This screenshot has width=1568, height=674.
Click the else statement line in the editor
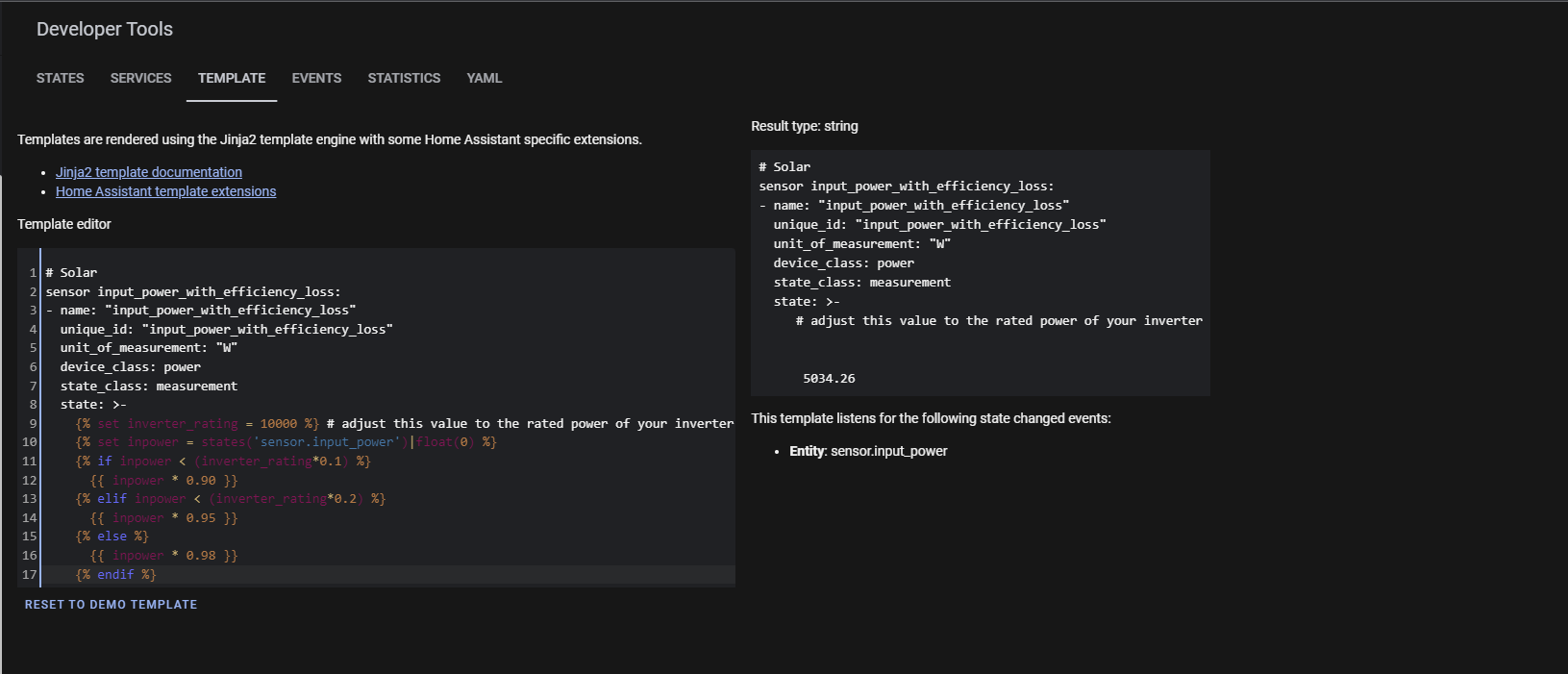coord(112,537)
